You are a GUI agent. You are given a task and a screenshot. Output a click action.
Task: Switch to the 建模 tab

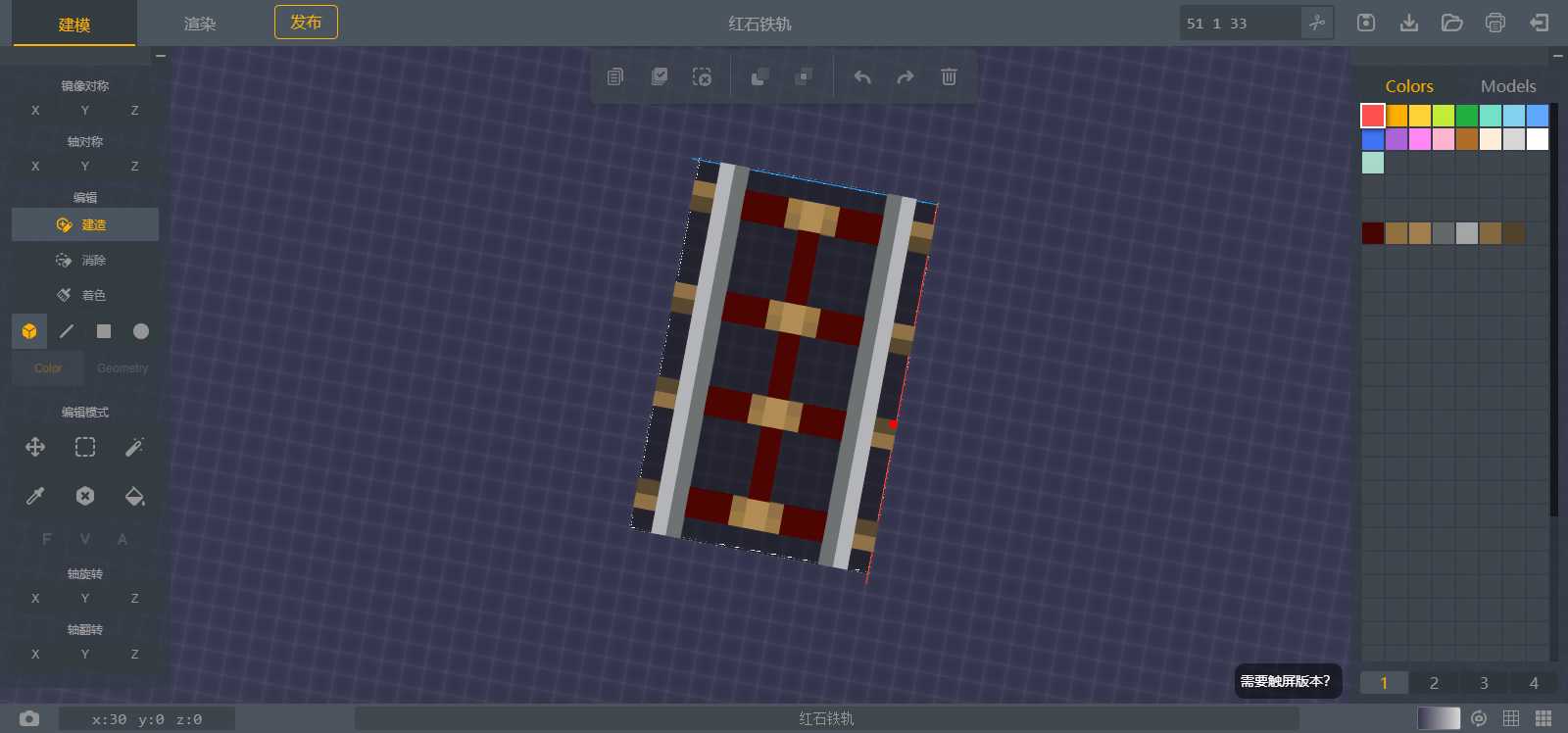[74, 24]
